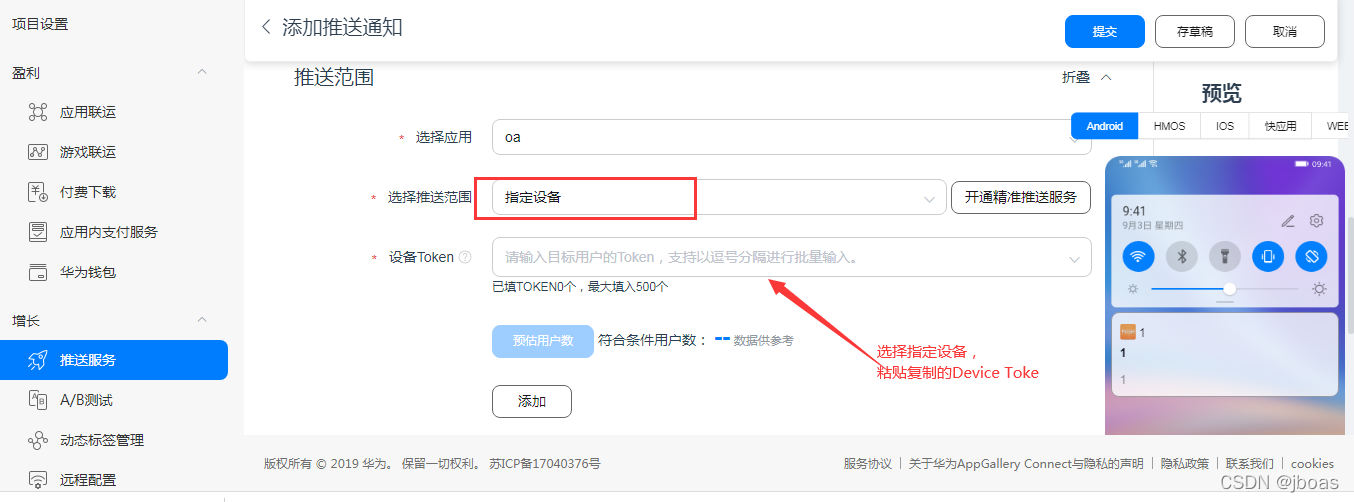Open the cookies footer link

(x=1312, y=463)
